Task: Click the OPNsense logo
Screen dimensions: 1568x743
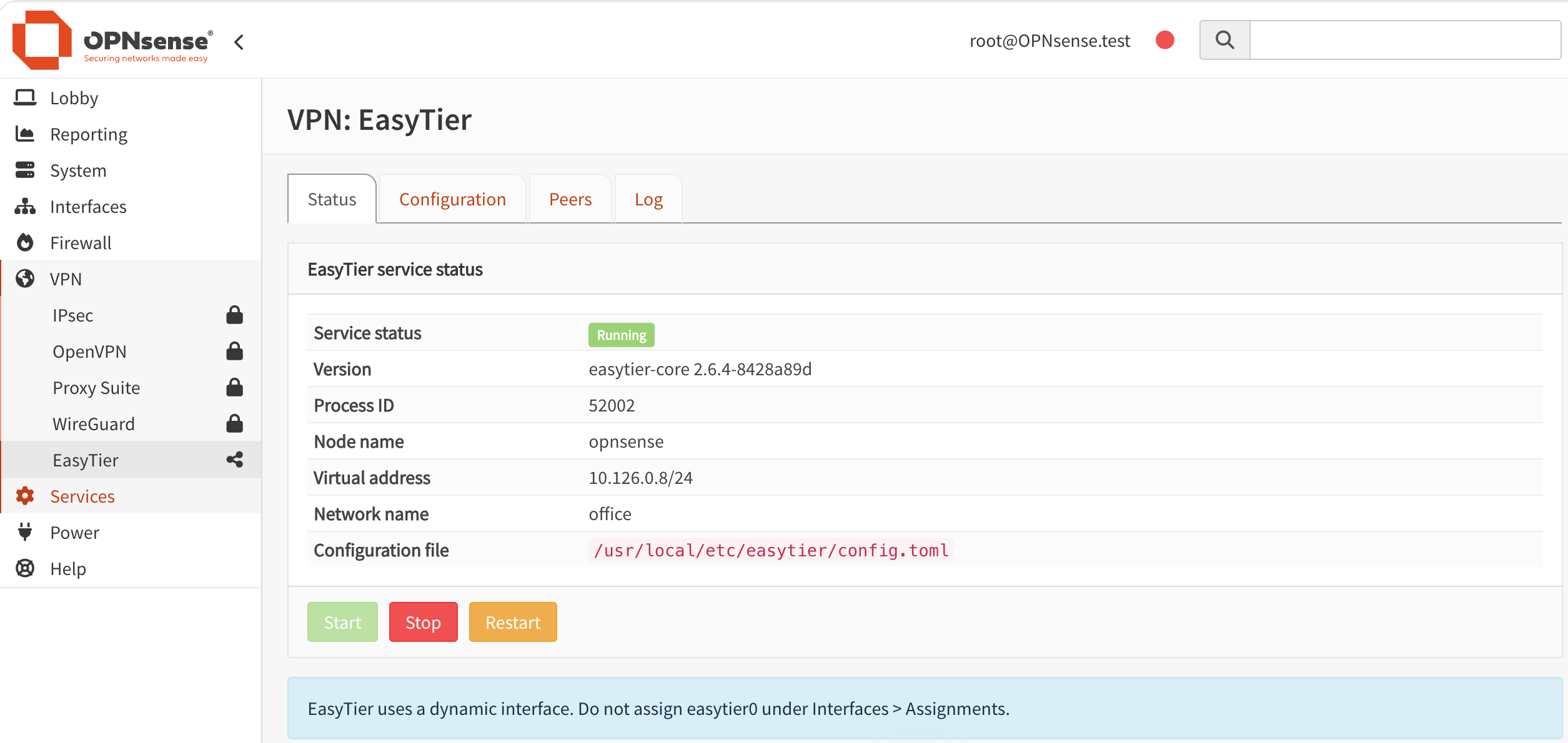Action: coord(112,41)
